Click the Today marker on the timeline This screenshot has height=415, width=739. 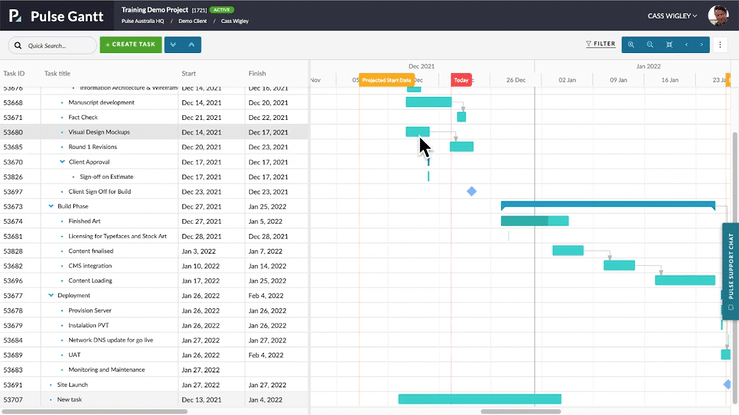(461, 80)
